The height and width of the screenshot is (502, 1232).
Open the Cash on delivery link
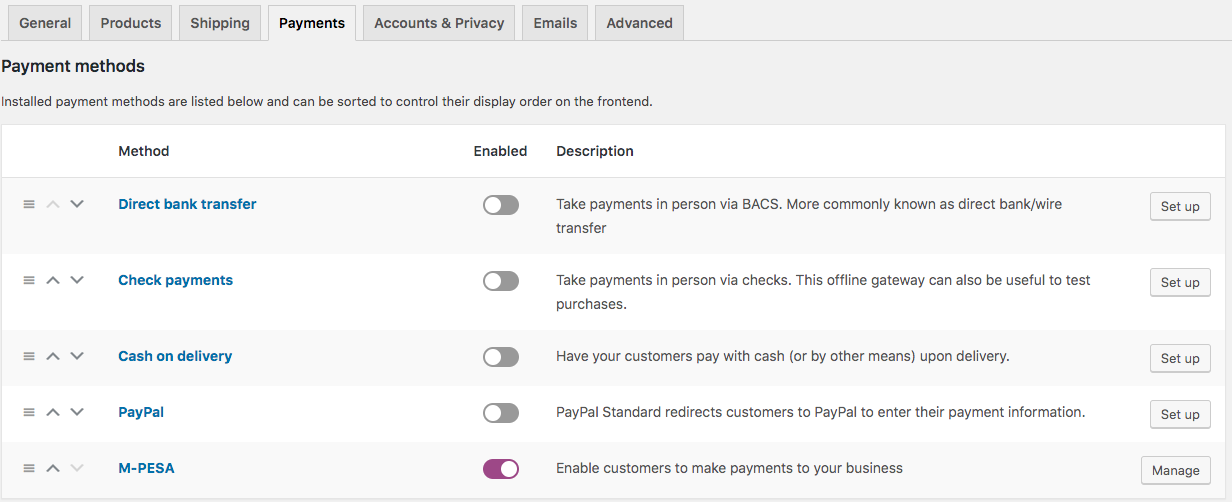[x=175, y=356]
